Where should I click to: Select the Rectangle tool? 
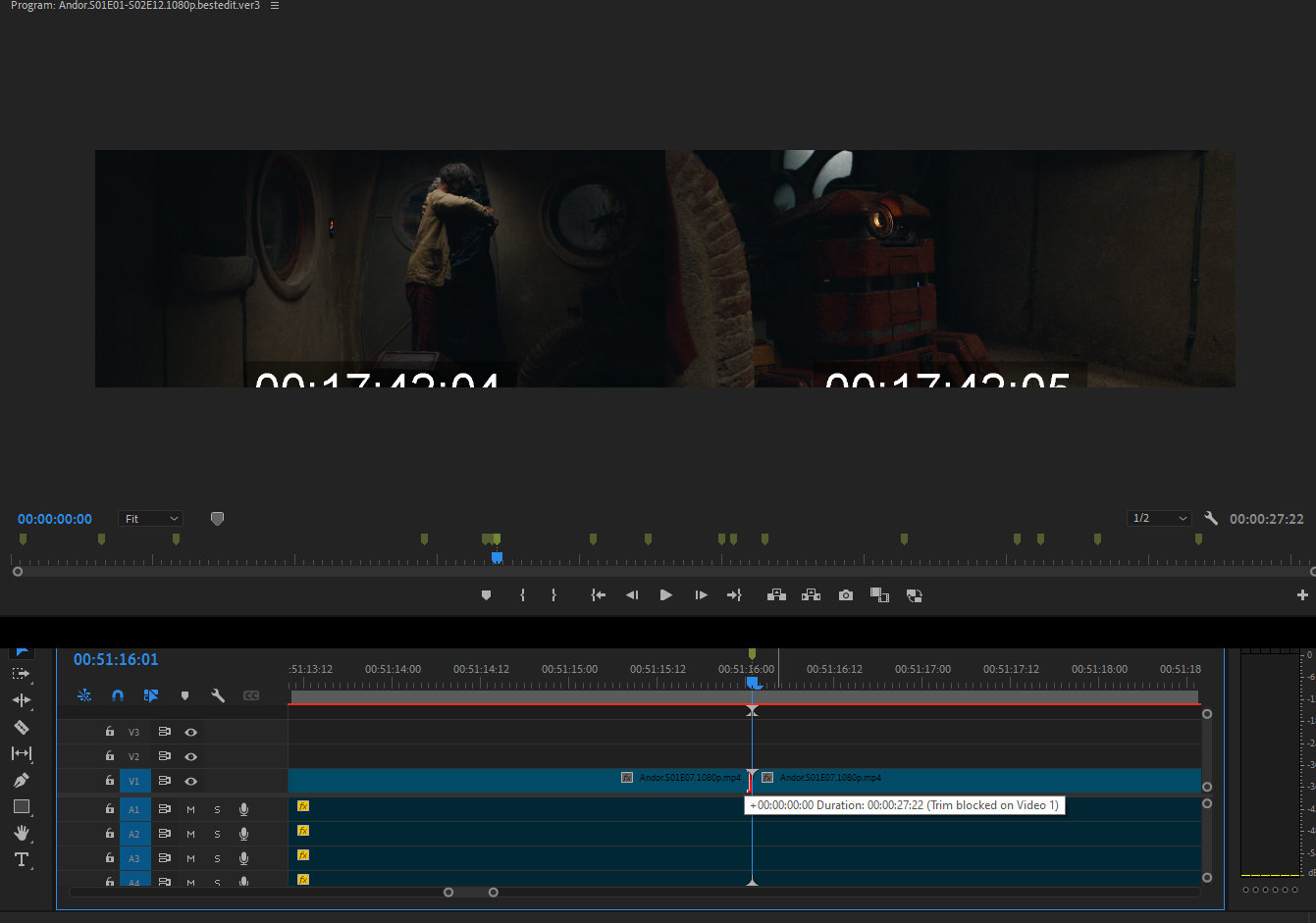(x=21, y=806)
